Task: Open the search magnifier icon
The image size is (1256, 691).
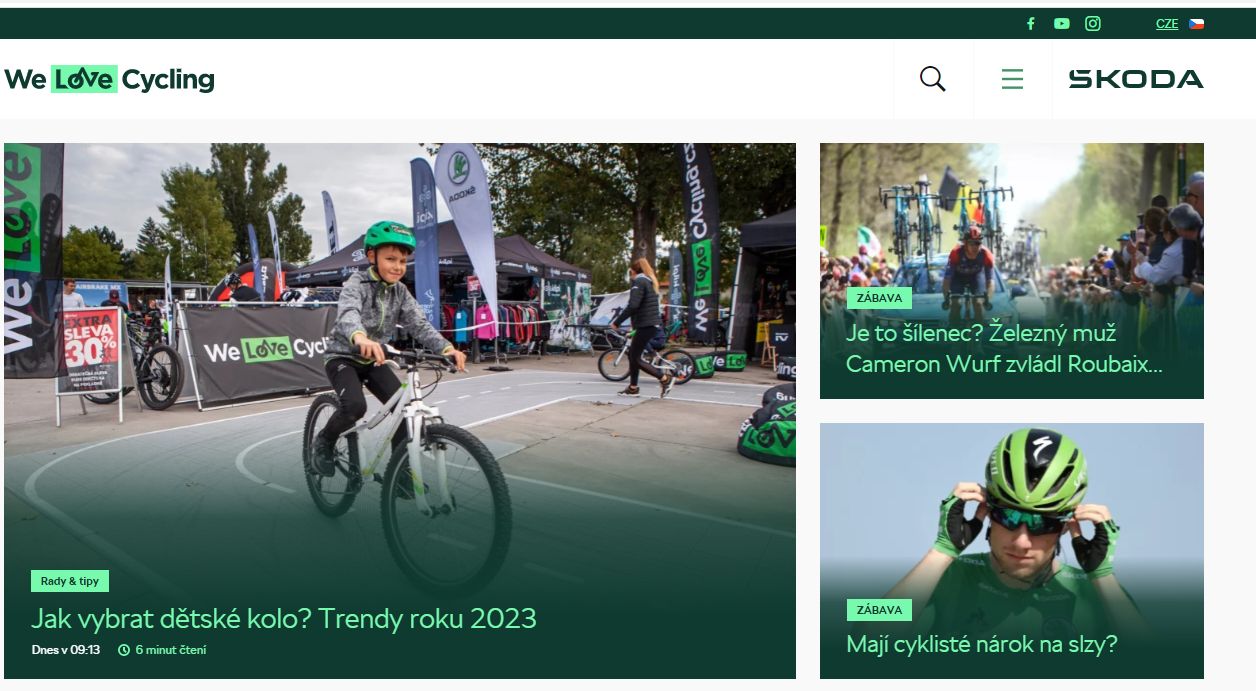Action: [x=933, y=79]
